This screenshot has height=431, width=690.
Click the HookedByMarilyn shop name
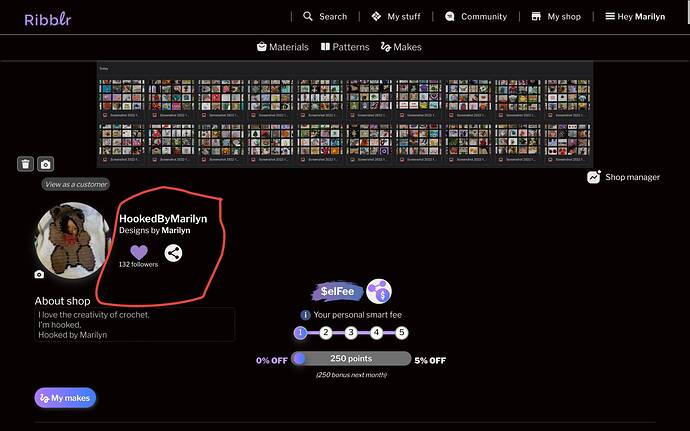pyautogui.click(x=163, y=218)
